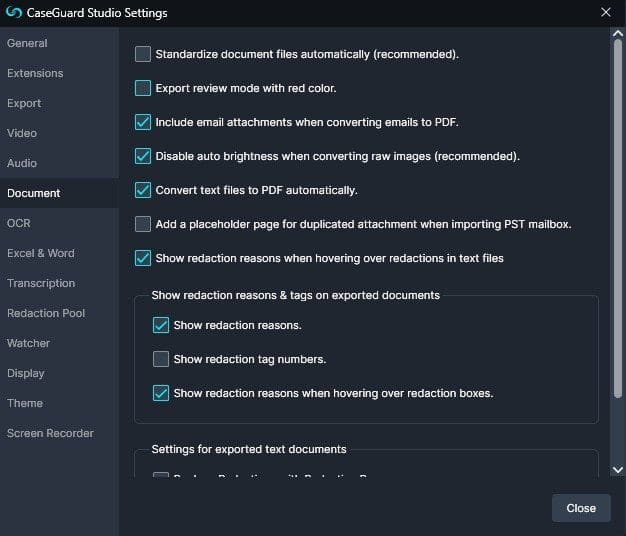626x536 pixels.
Task: Click the vertical scrollbar thumb of settings panel
Action: pos(618,218)
